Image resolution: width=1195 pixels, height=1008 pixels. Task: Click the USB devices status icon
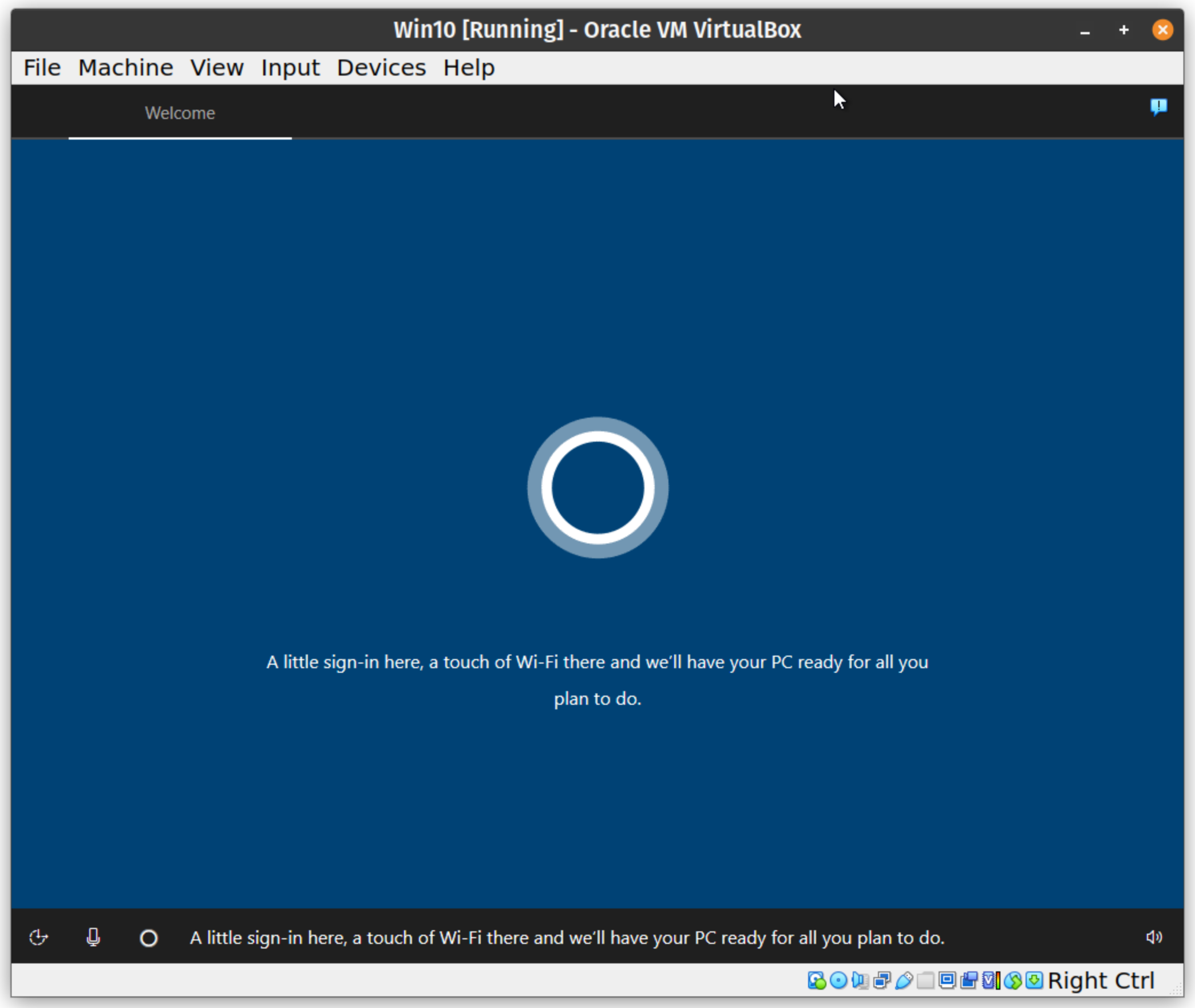tap(904, 980)
